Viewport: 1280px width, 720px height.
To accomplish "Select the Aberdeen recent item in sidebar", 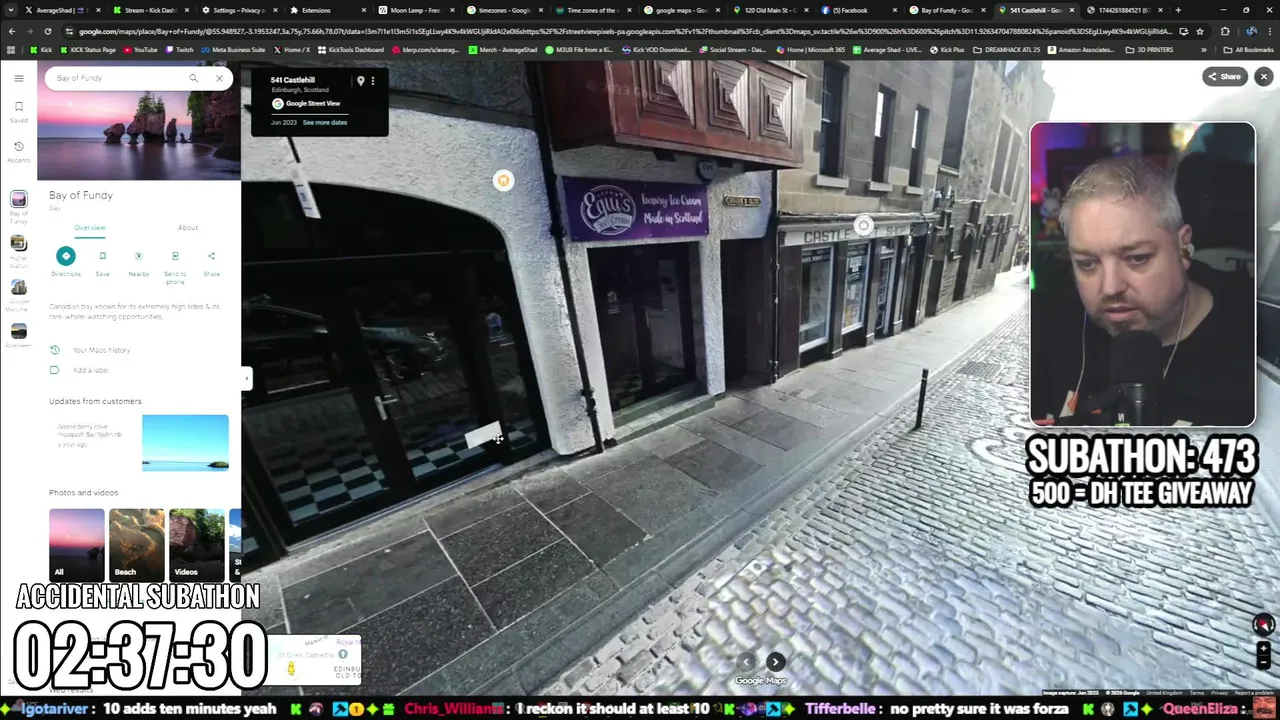I will [x=18, y=336].
